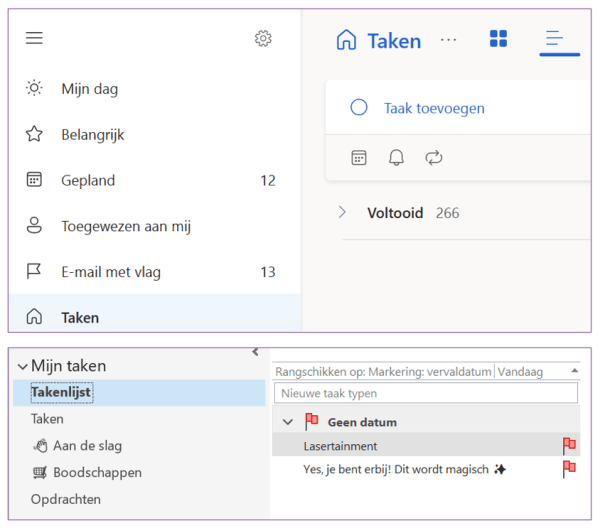Open E-mail met vlag list

[x=155, y=272]
